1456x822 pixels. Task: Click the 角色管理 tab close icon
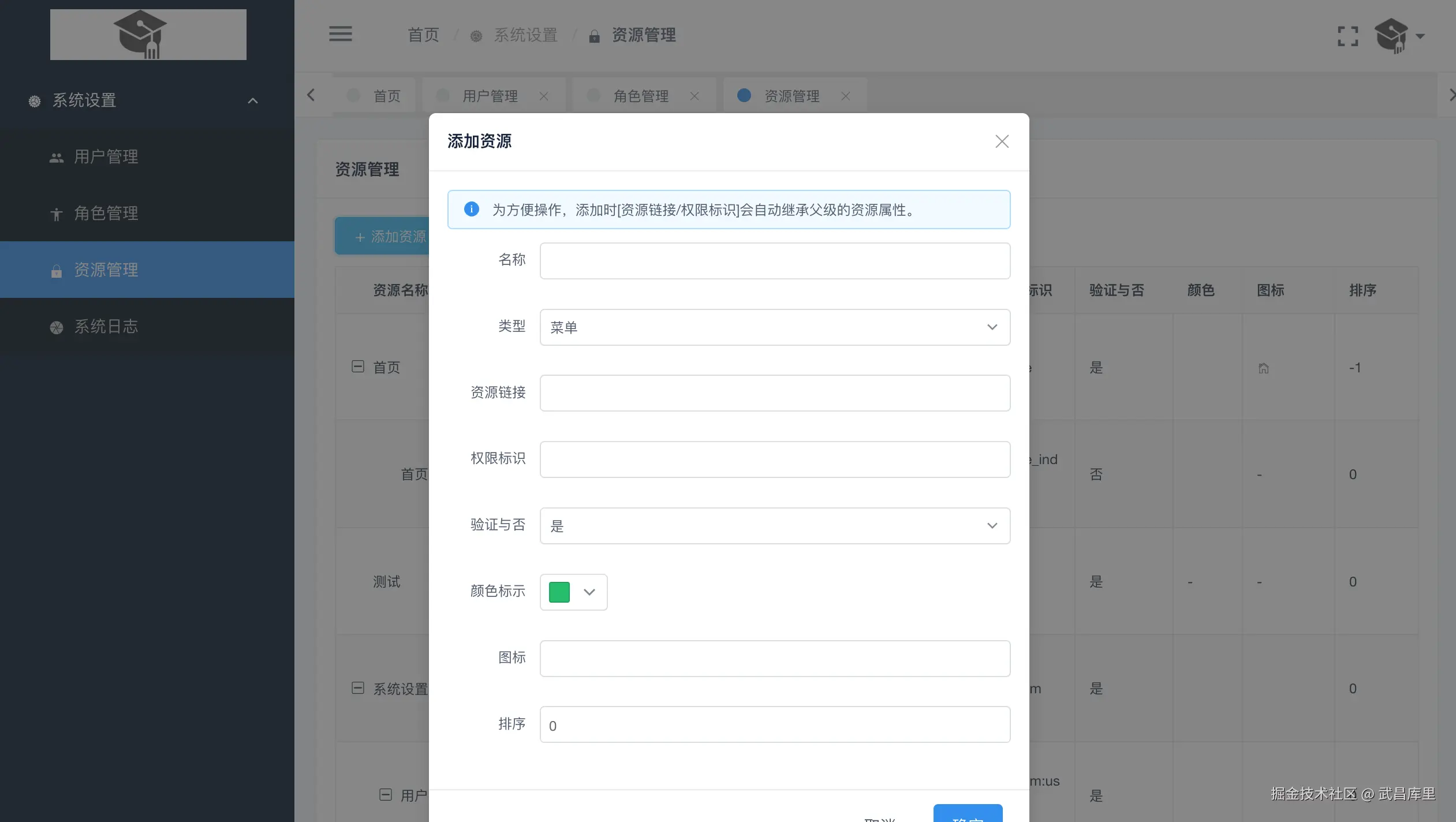pos(694,96)
